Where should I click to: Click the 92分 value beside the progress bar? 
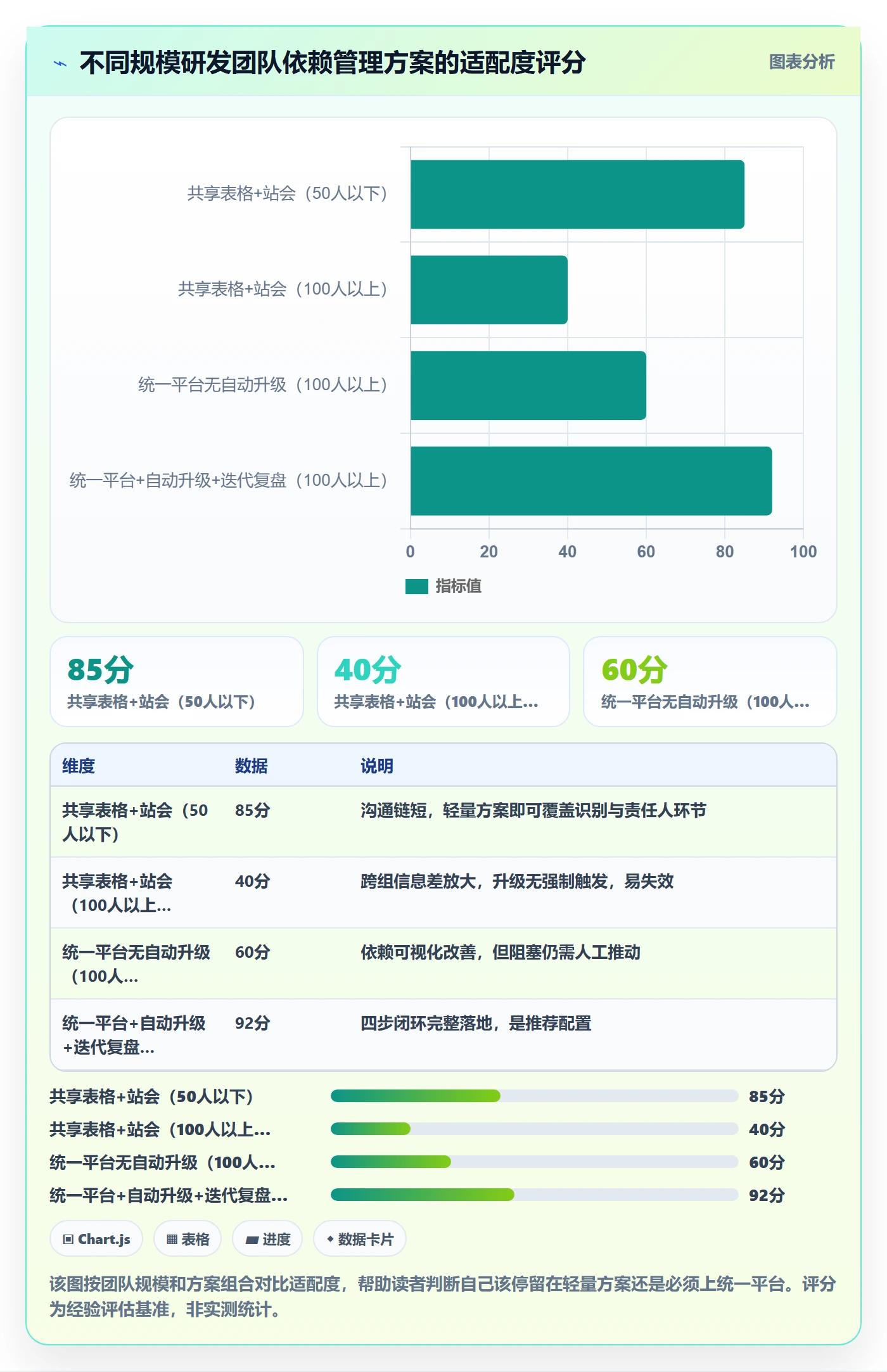tap(767, 1195)
